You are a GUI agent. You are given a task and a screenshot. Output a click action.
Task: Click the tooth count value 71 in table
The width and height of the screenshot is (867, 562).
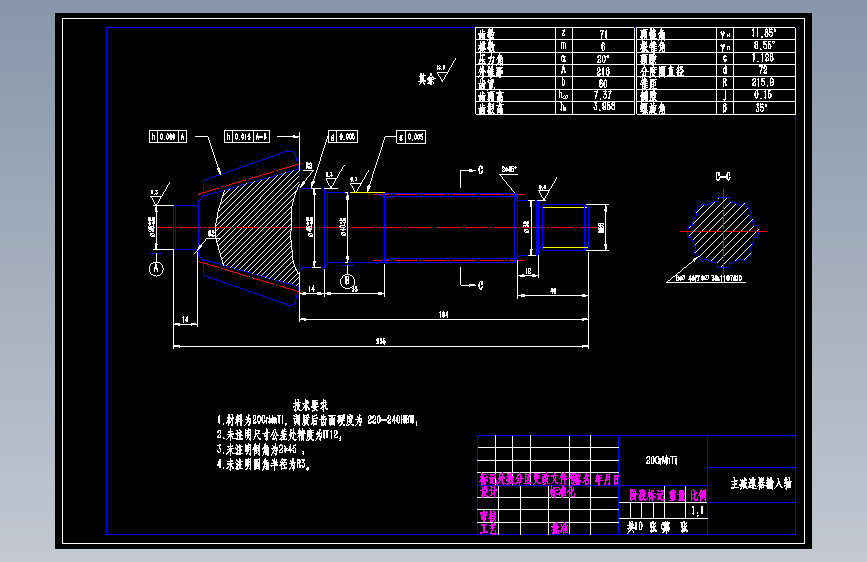pyautogui.click(x=603, y=34)
